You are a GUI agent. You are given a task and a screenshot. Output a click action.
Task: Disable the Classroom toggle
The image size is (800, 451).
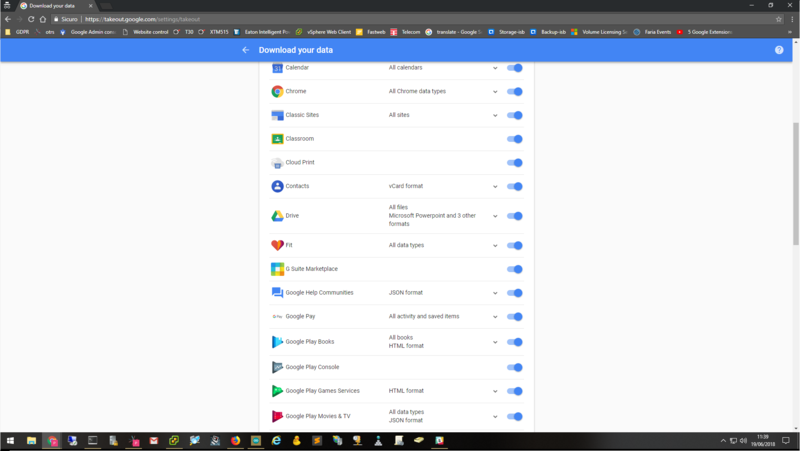514,139
